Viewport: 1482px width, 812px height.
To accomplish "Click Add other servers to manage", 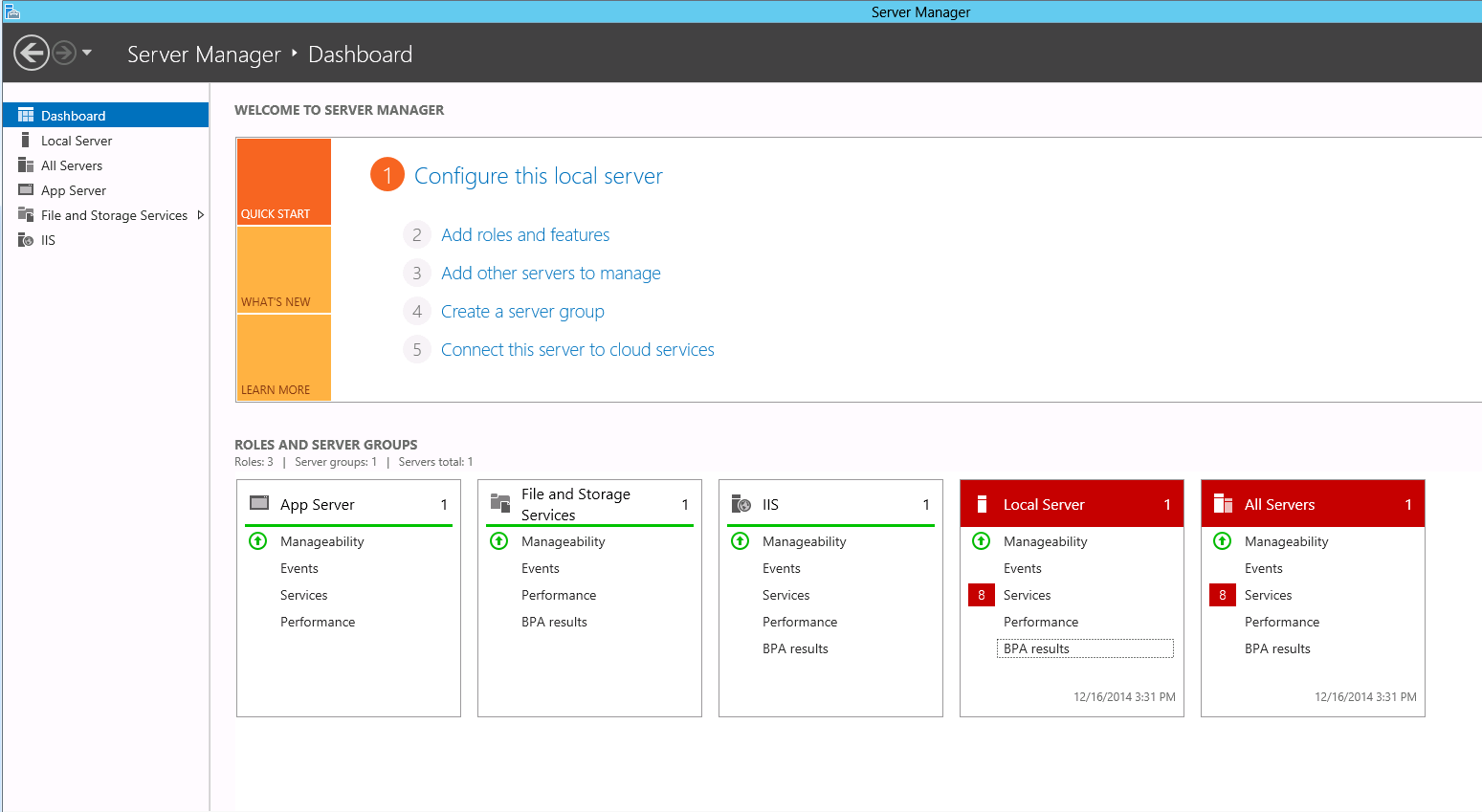I will point(550,273).
